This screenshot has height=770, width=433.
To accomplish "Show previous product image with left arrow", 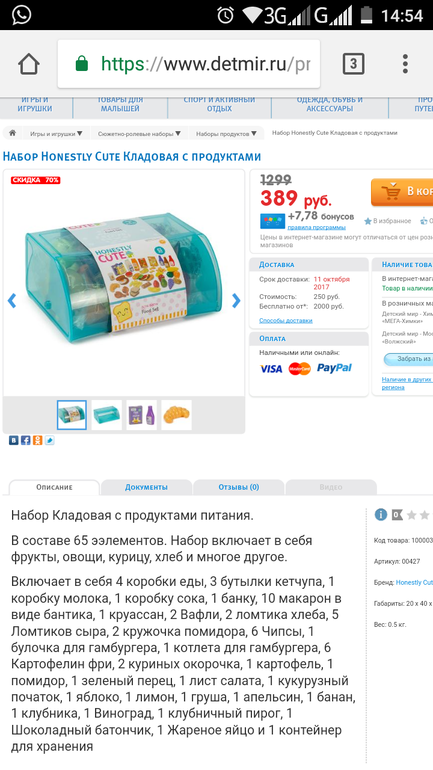I will (12, 301).
